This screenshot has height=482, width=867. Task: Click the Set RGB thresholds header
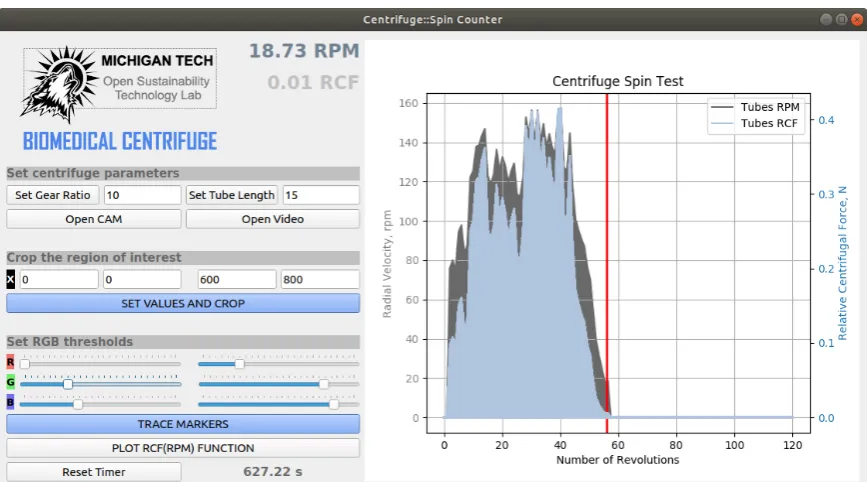click(183, 342)
